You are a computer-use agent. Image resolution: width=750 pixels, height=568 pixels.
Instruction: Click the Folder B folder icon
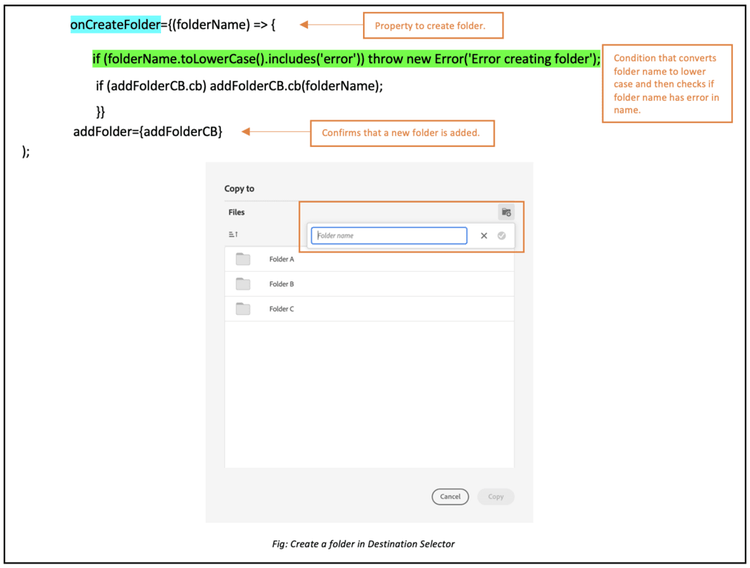click(243, 284)
